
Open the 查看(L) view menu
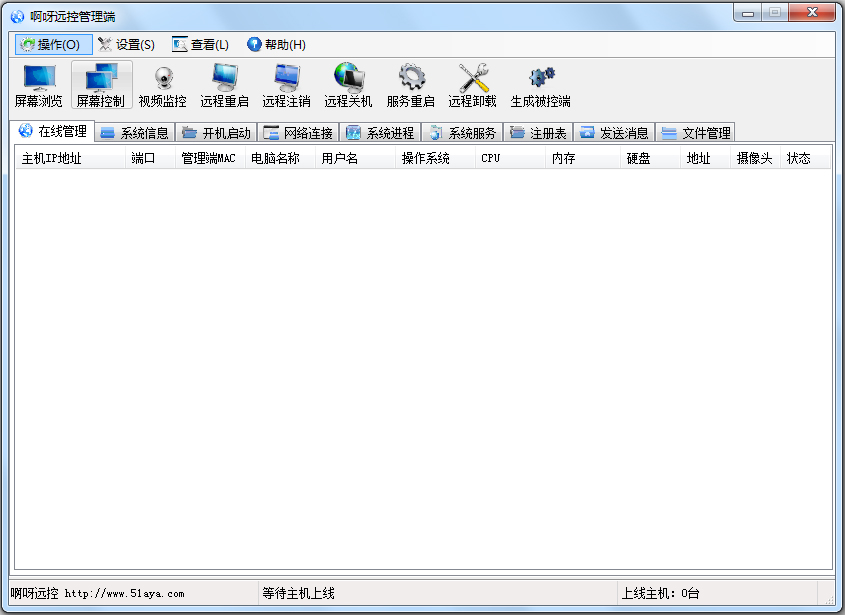pyautogui.click(x=200, y=45)
